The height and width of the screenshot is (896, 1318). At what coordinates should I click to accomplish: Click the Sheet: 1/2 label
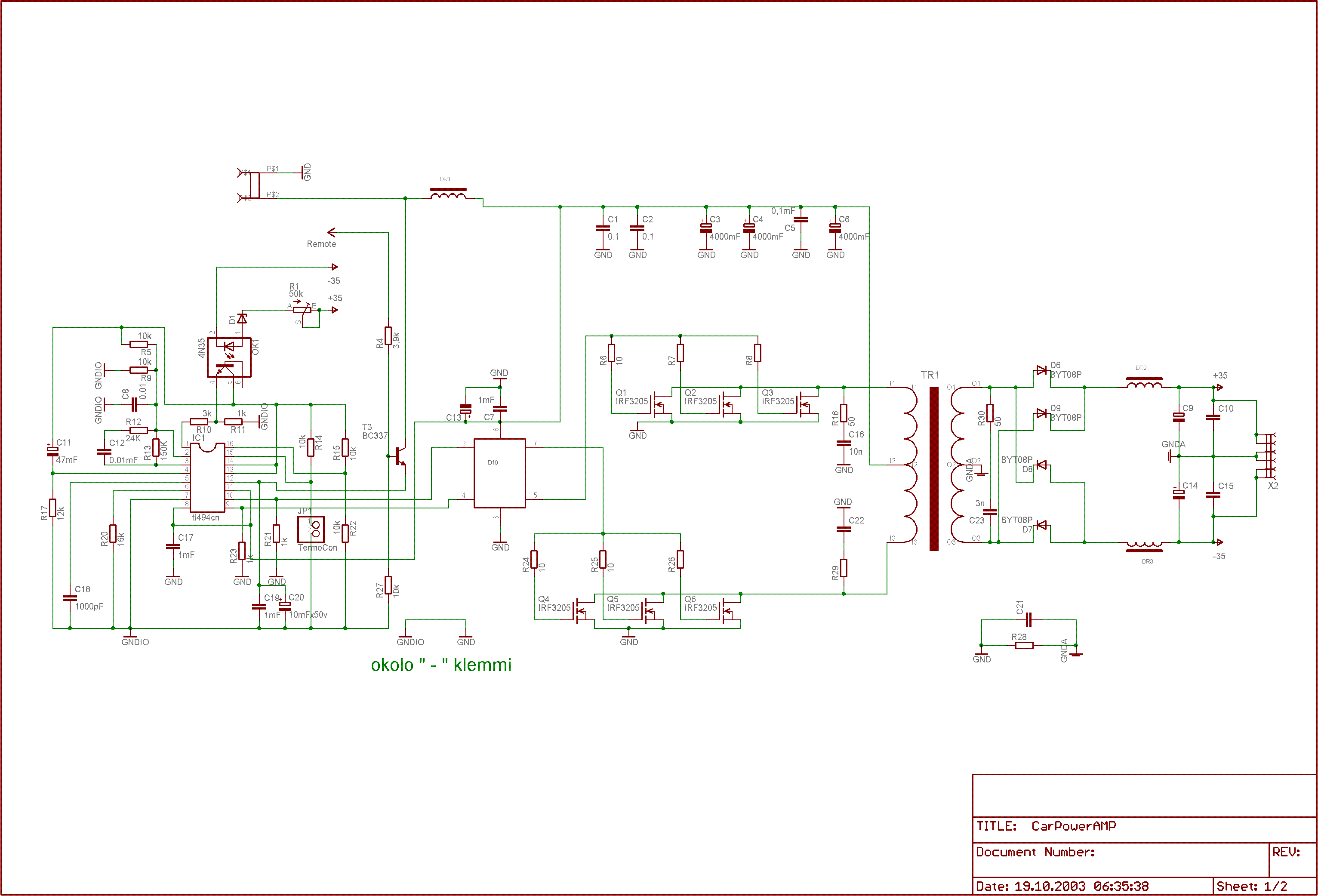point(1252,886)
